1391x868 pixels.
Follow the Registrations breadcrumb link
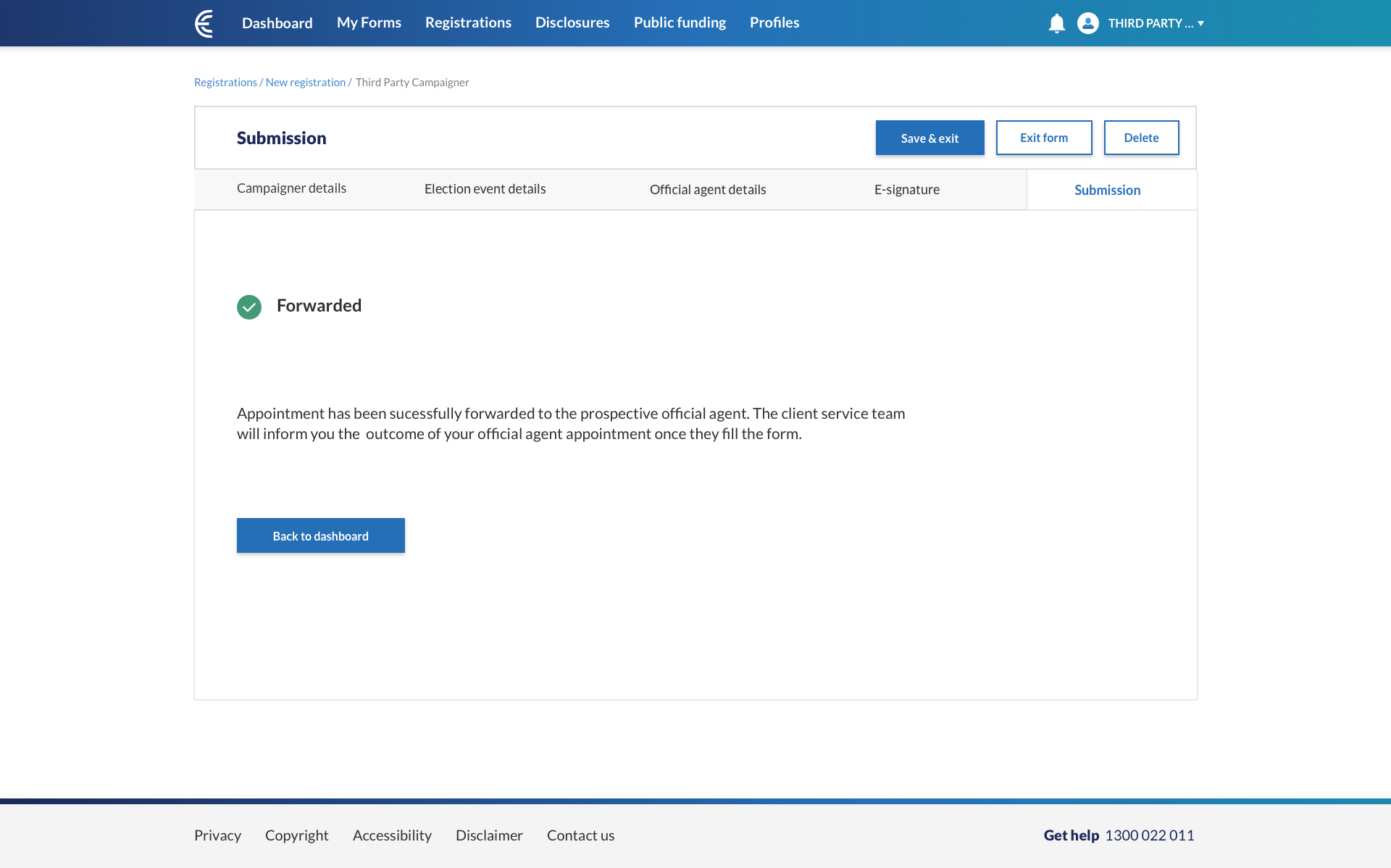[x=225, y=83]
